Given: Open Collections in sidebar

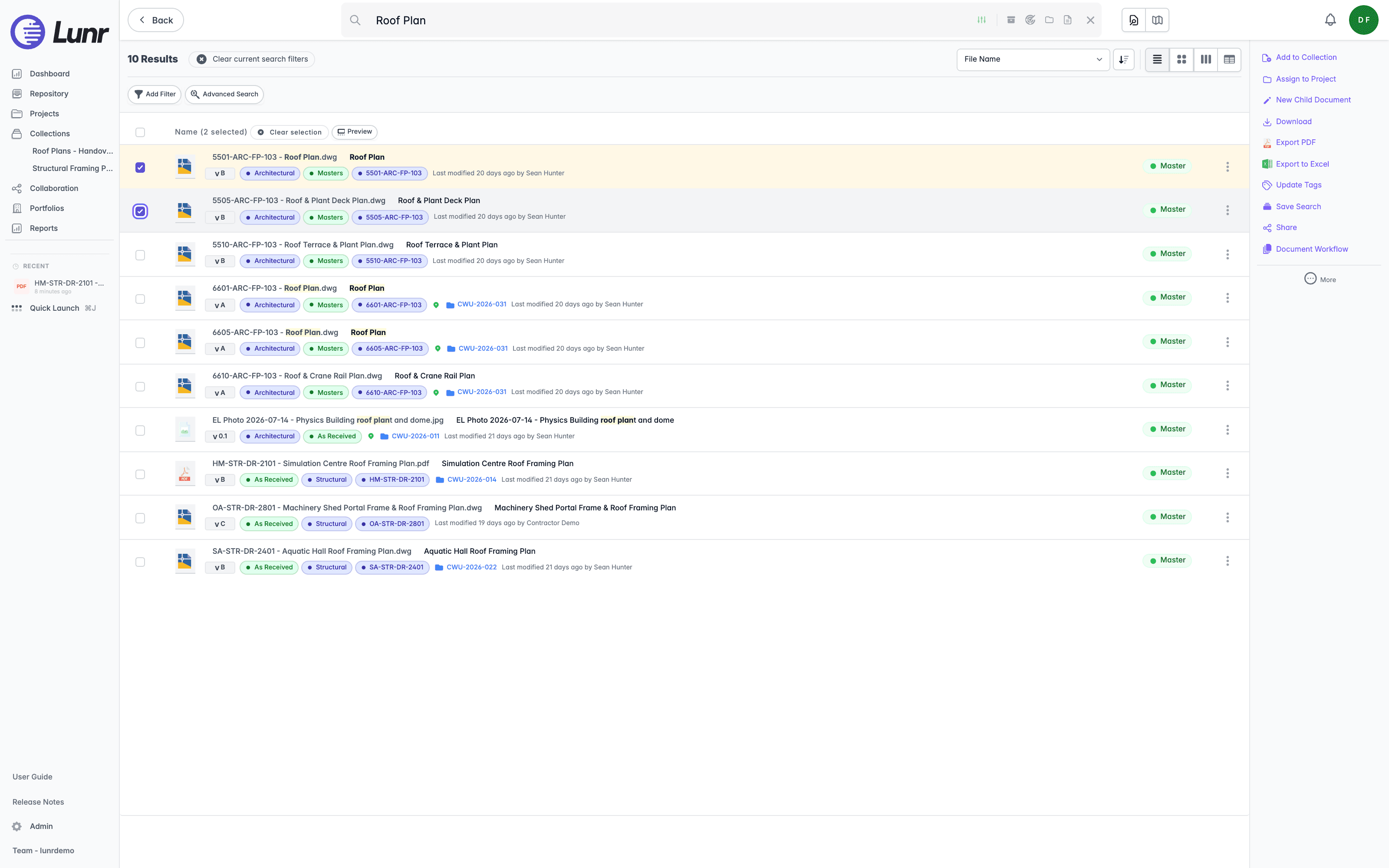Looking at the screenshot, I should pyautogui.click(x=49, y=134).
